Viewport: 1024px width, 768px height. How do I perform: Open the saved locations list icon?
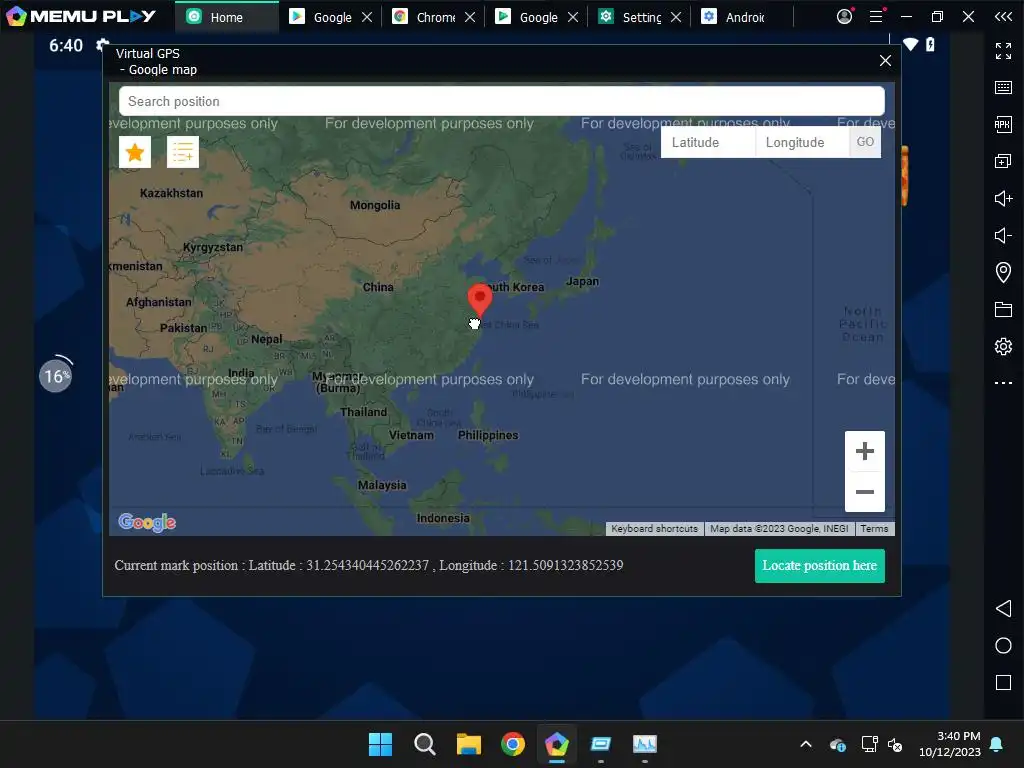(x=183, y=152)
